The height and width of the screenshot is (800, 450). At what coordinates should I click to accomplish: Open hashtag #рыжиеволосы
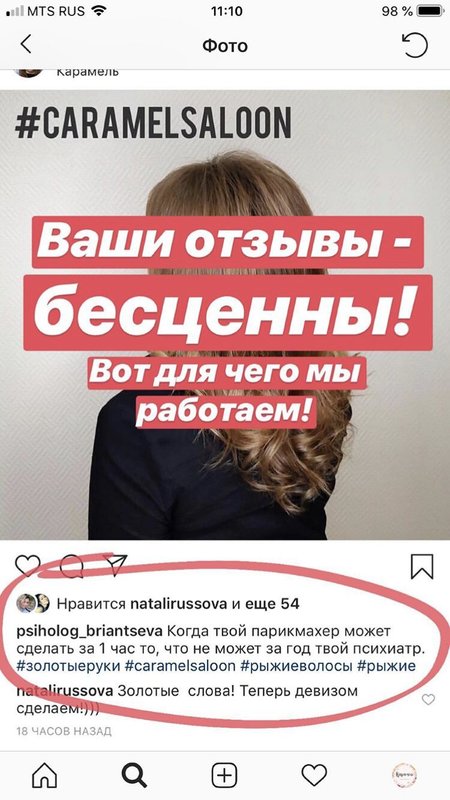coord(296,666)
